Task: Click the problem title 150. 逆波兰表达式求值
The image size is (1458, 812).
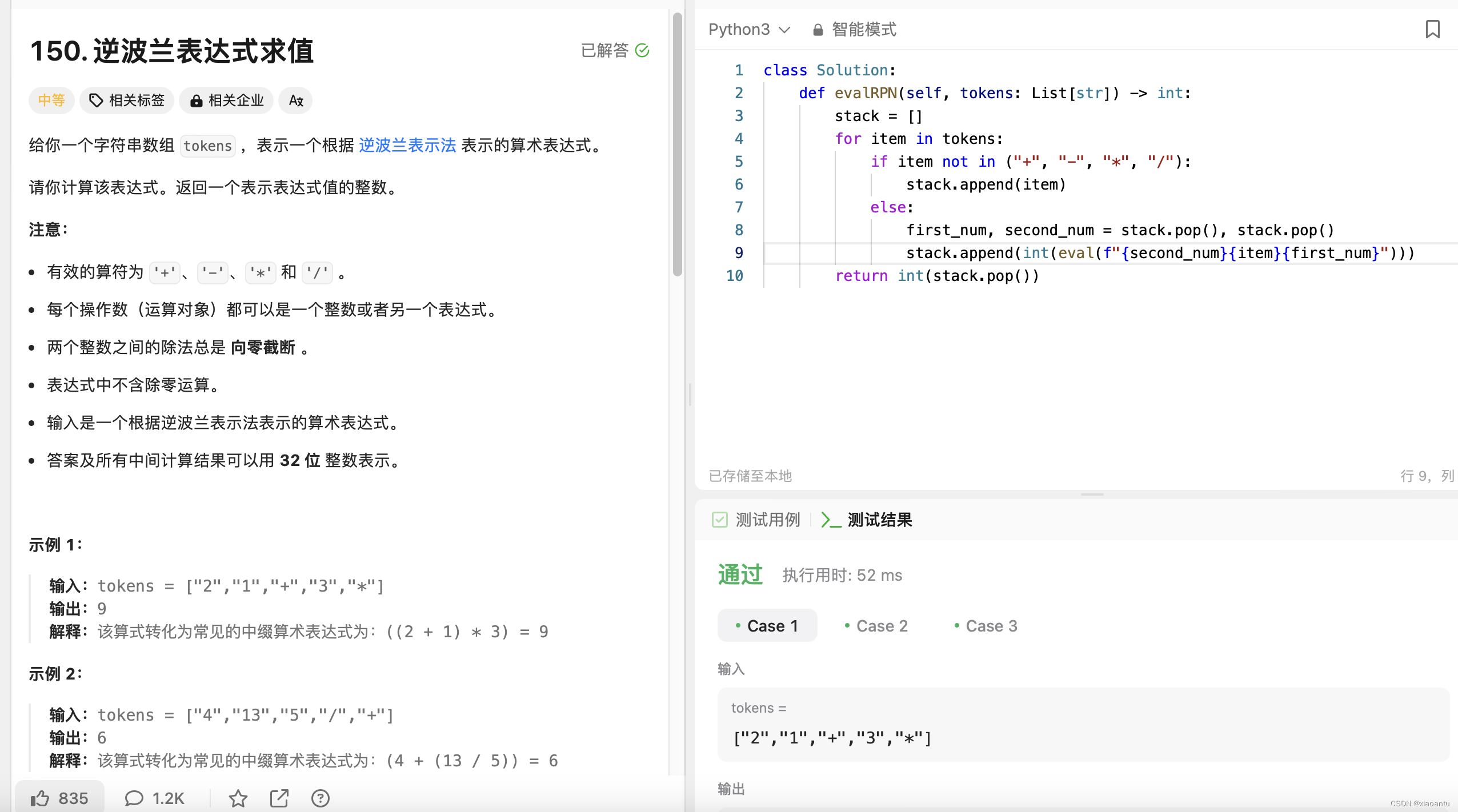Action: tap(172, 51)
